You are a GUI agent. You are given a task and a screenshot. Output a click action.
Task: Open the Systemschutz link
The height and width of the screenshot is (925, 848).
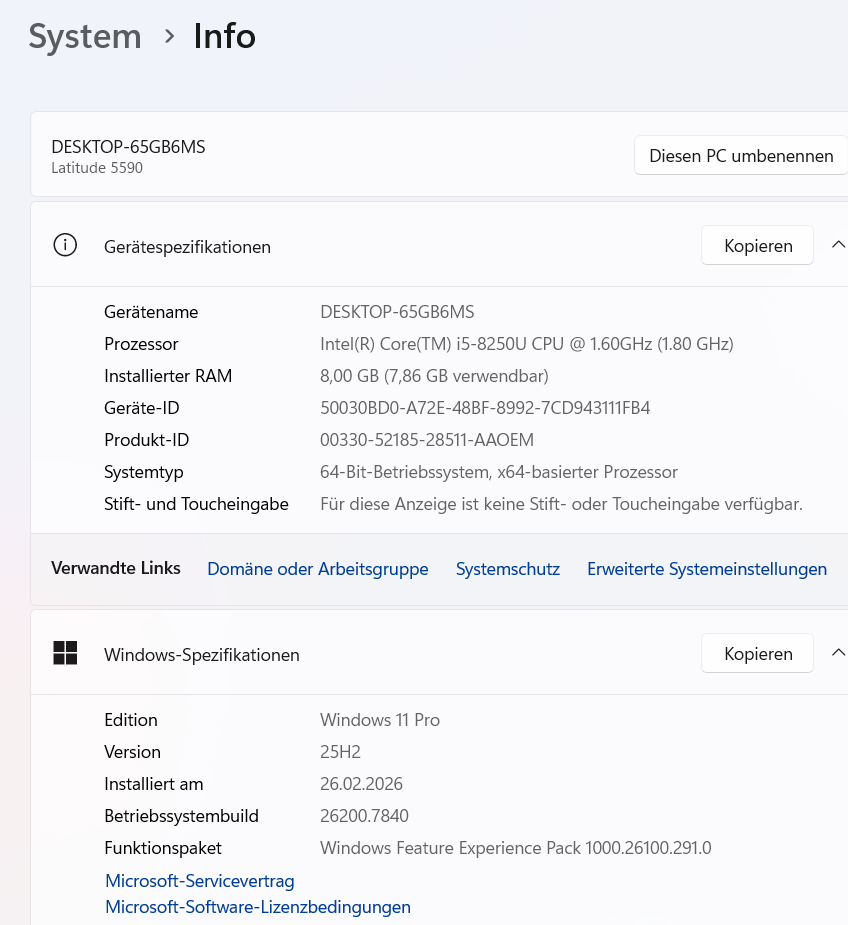(508, 569)
